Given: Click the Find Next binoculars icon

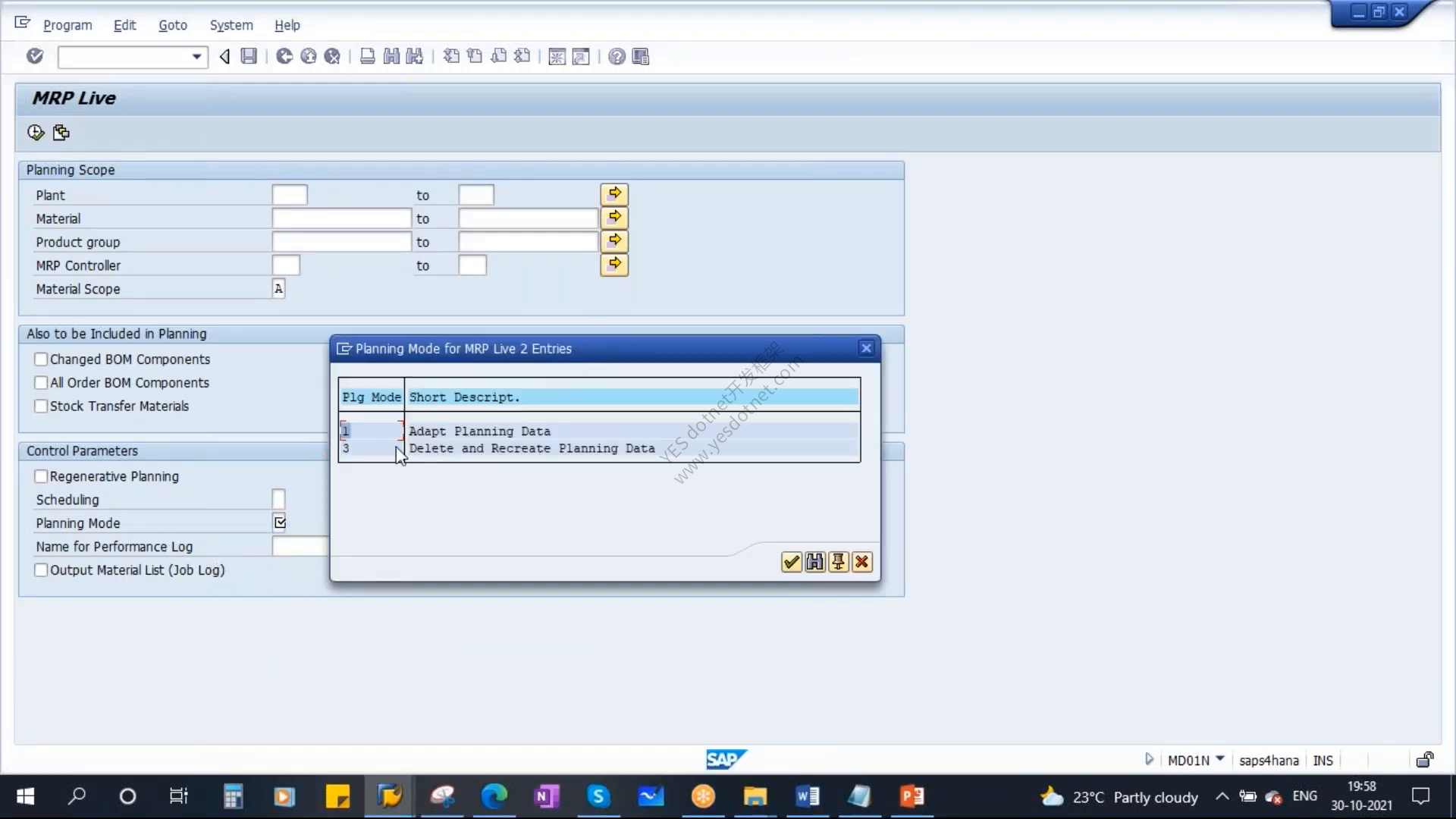Looking at the screenshot, I should coord(415,56).
